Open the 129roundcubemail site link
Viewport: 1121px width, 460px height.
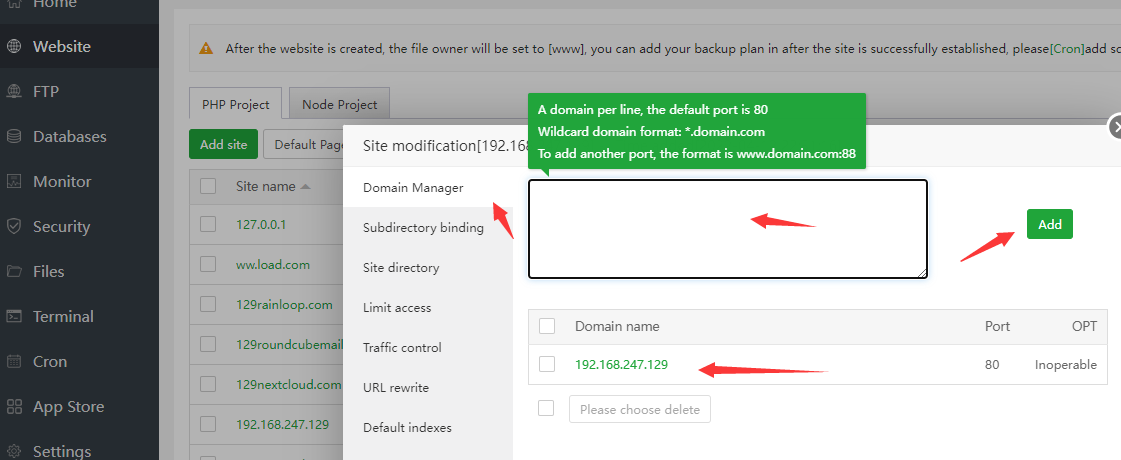click(289, 344)
